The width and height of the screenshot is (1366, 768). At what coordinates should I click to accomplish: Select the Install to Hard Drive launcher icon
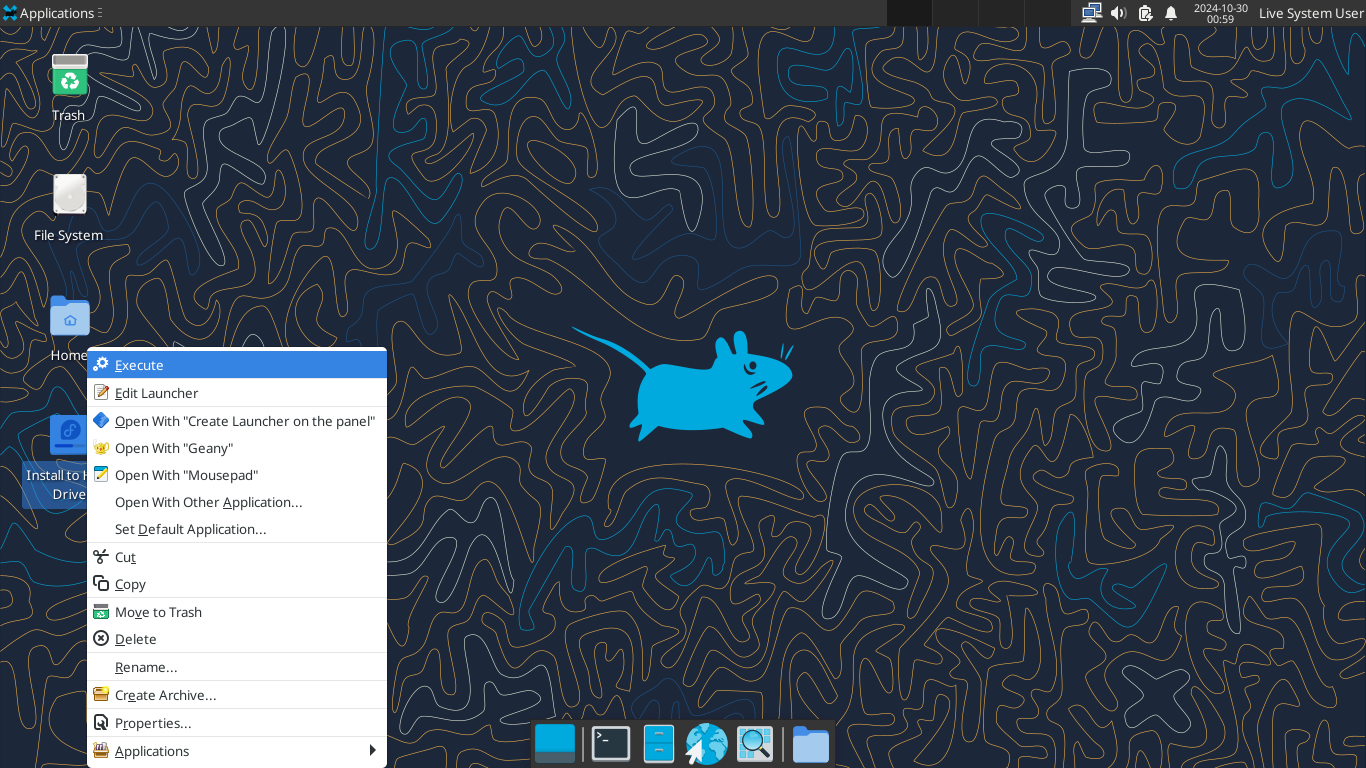(69, 436)
